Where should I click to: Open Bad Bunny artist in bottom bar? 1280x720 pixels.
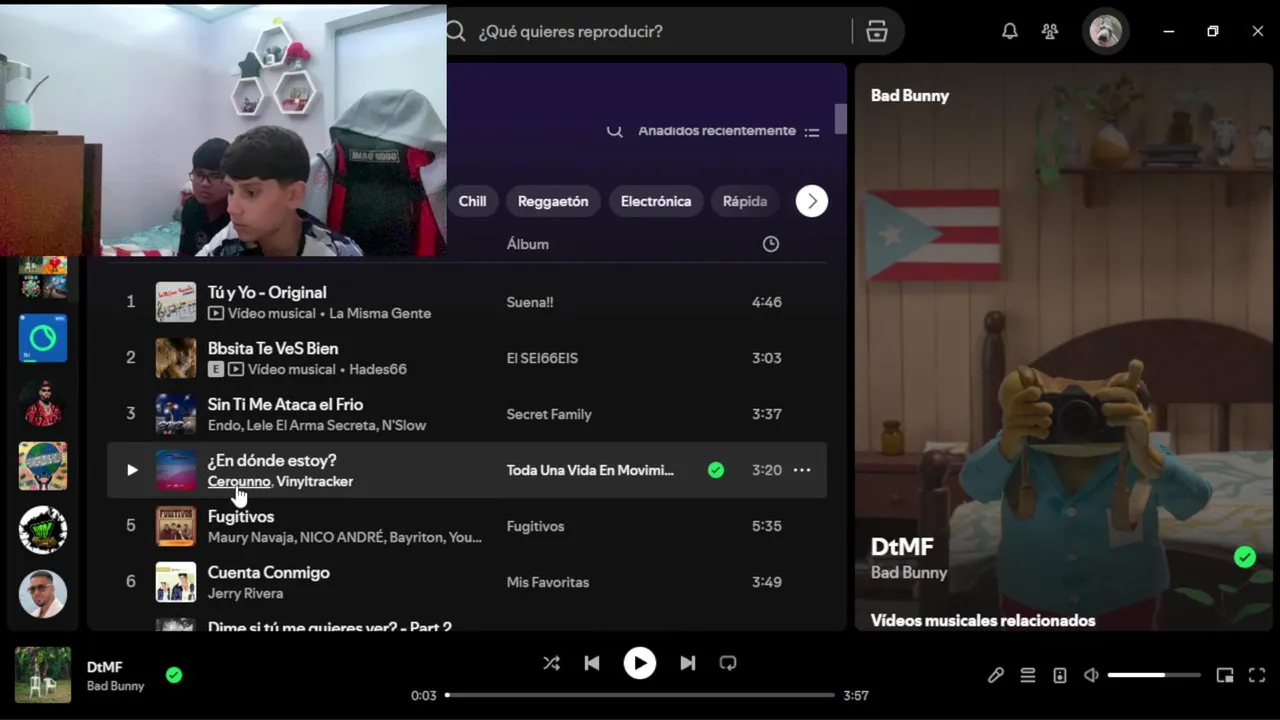pyautogui.click(x=115, y=686)
